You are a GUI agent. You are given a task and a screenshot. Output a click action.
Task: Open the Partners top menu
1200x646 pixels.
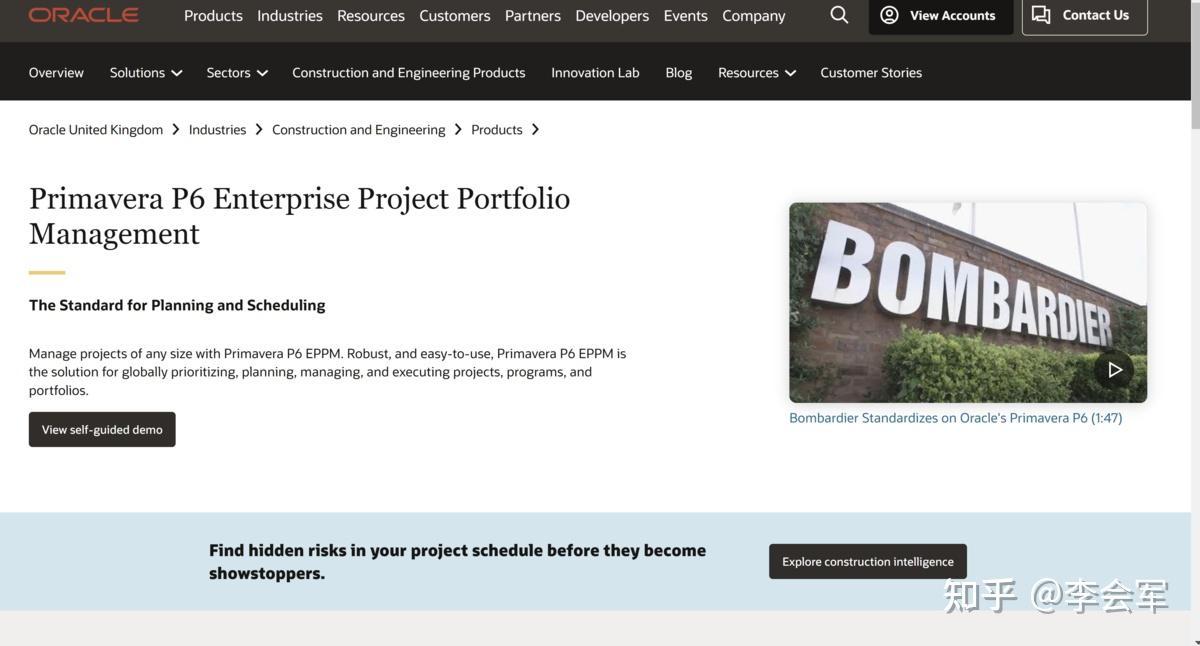(533, 16)
